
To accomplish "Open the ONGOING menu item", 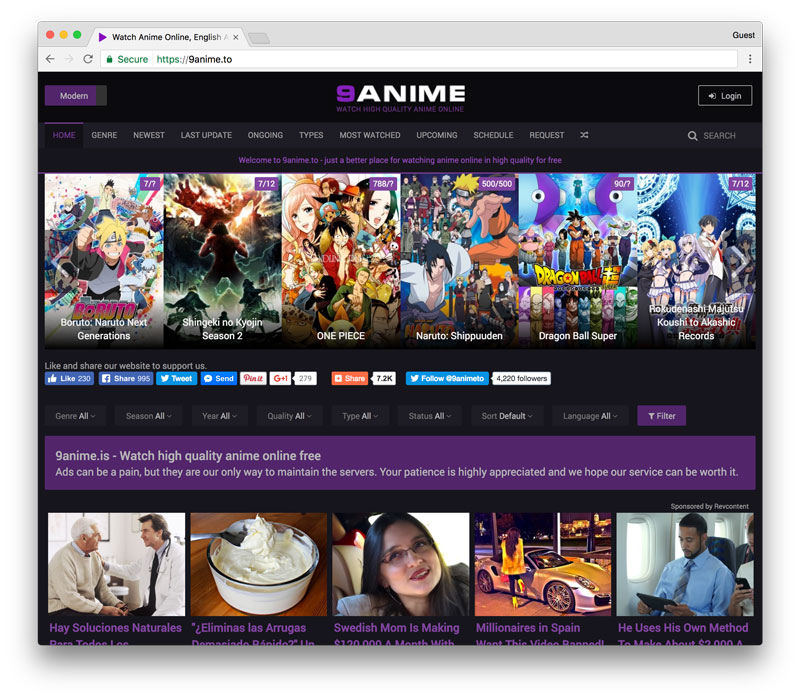I will (265, 135).
